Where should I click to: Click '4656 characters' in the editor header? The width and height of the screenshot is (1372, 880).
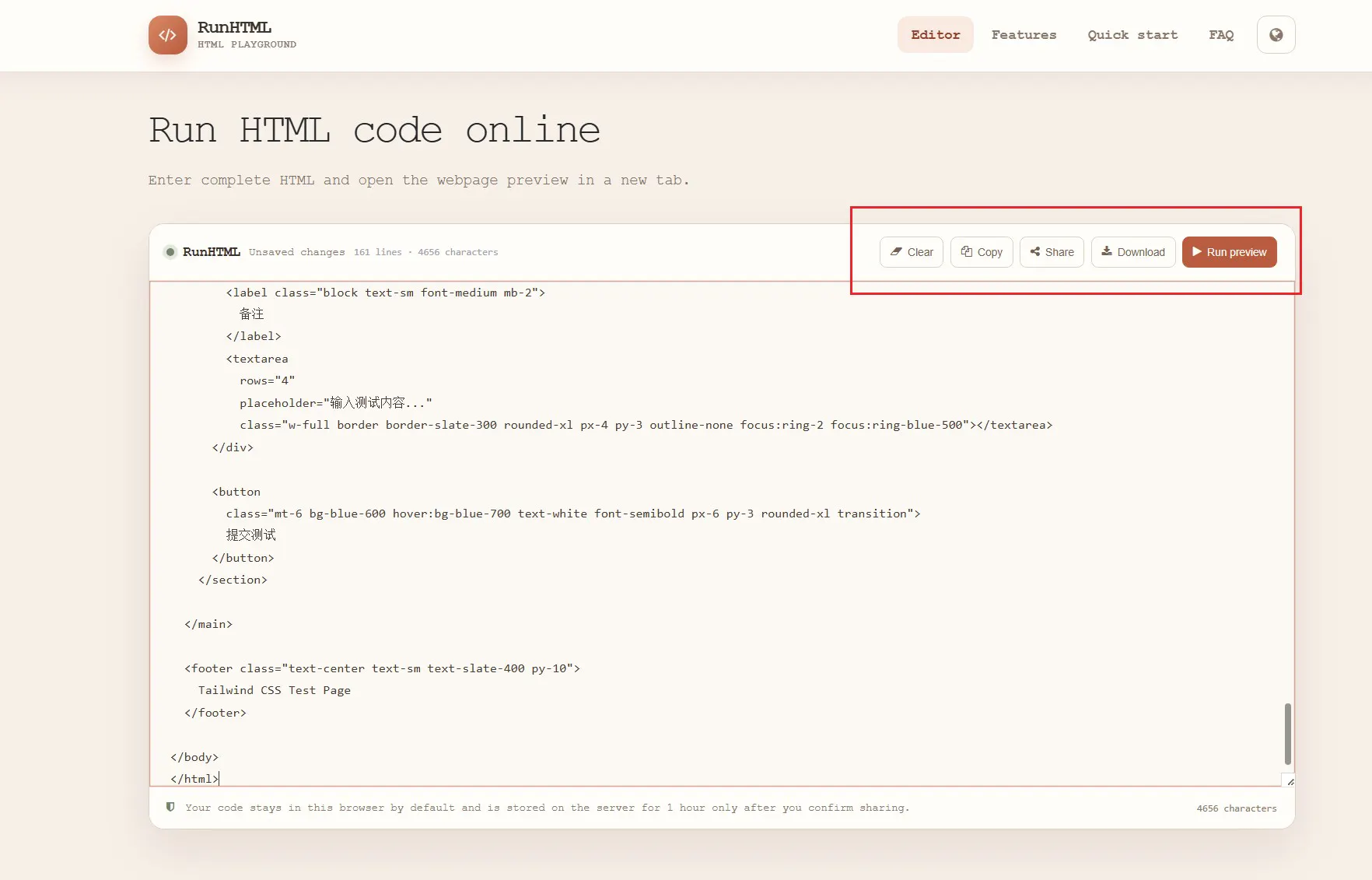(x=457, y=252)
